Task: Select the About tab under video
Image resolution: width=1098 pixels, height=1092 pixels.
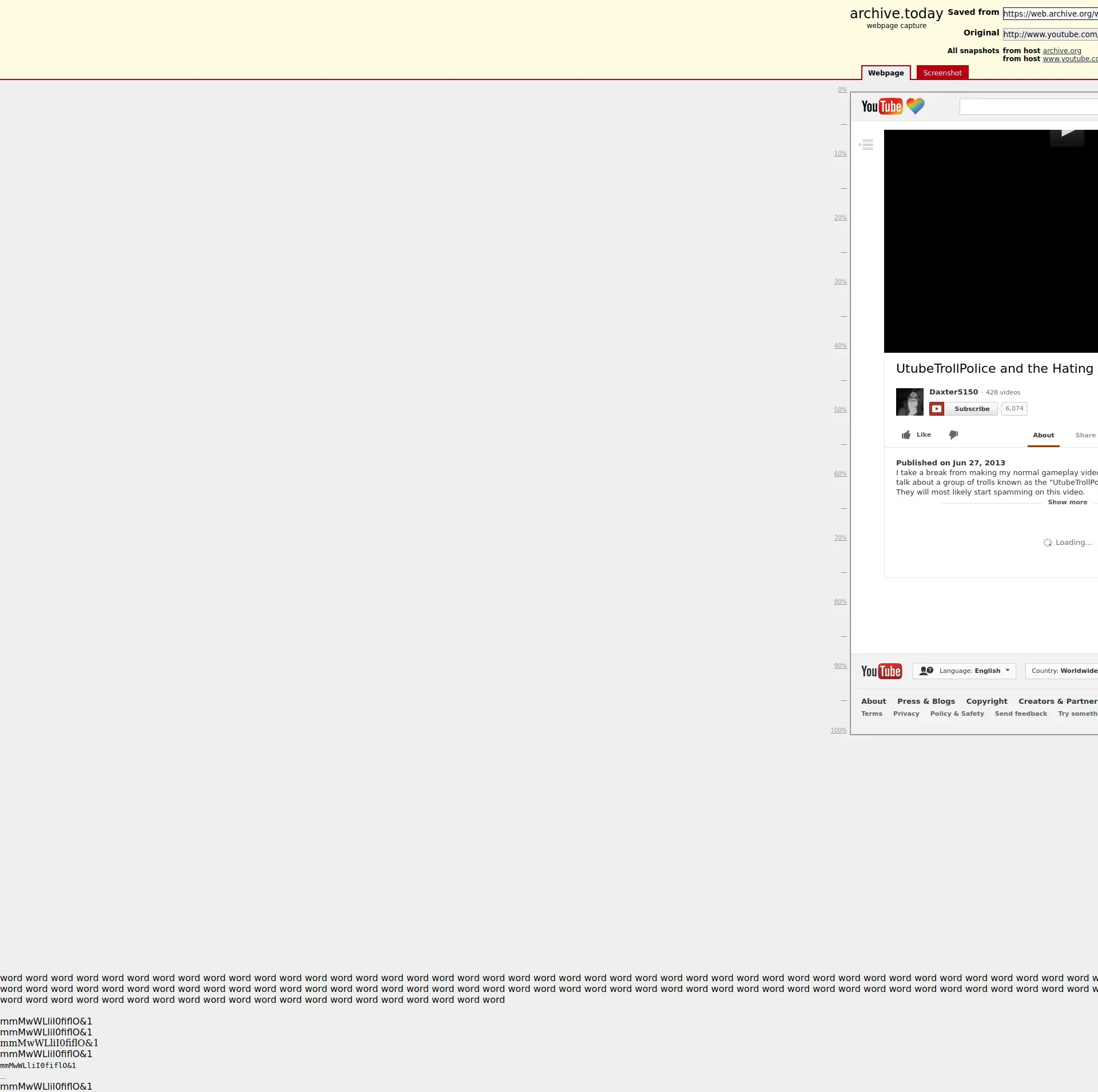Action: click(x=1043, y=436)
